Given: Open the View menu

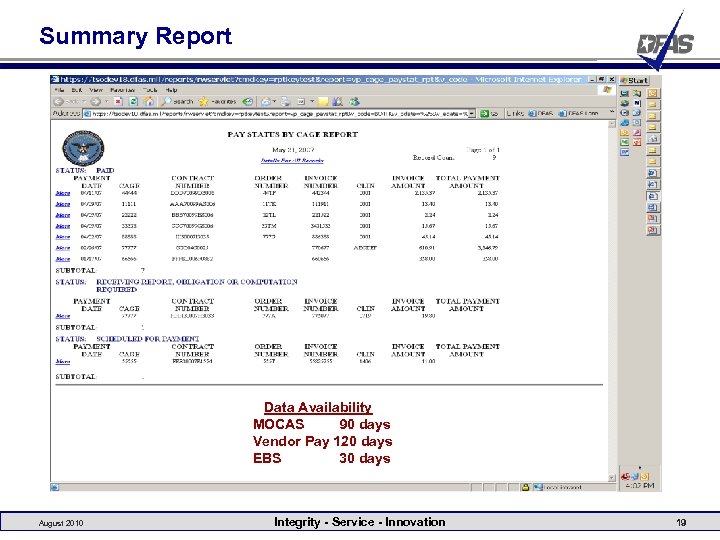Looking at the screenshot, I should tap(96, 90).
